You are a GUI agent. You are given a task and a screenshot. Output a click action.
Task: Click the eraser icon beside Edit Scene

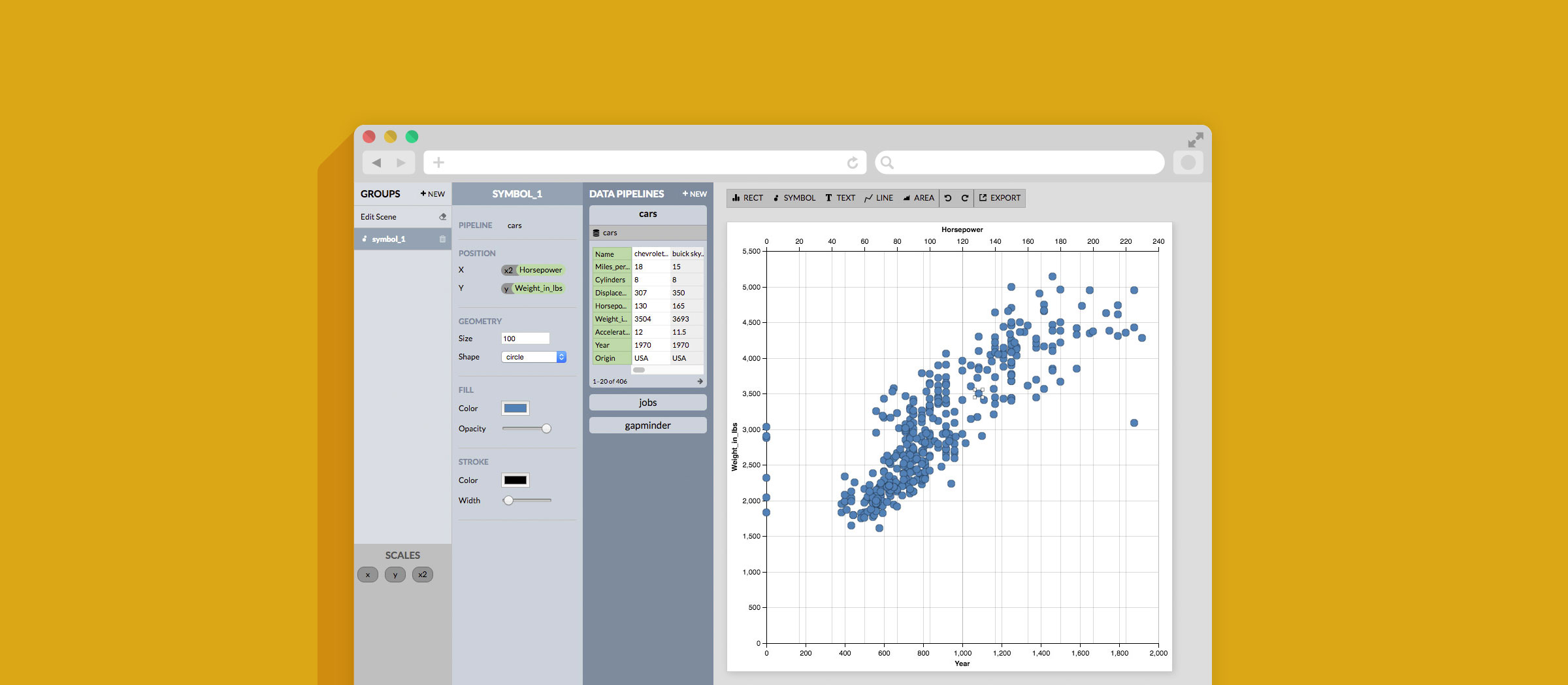click(x=442, y=217)
